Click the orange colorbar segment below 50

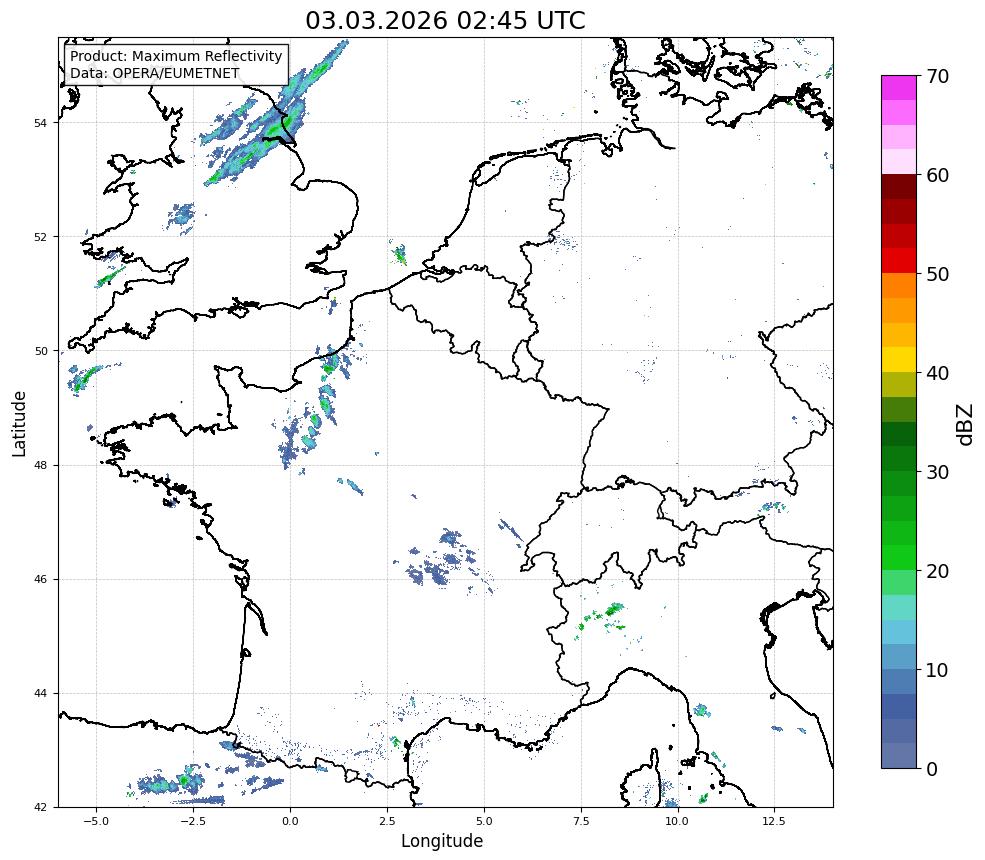coord(899,285)
